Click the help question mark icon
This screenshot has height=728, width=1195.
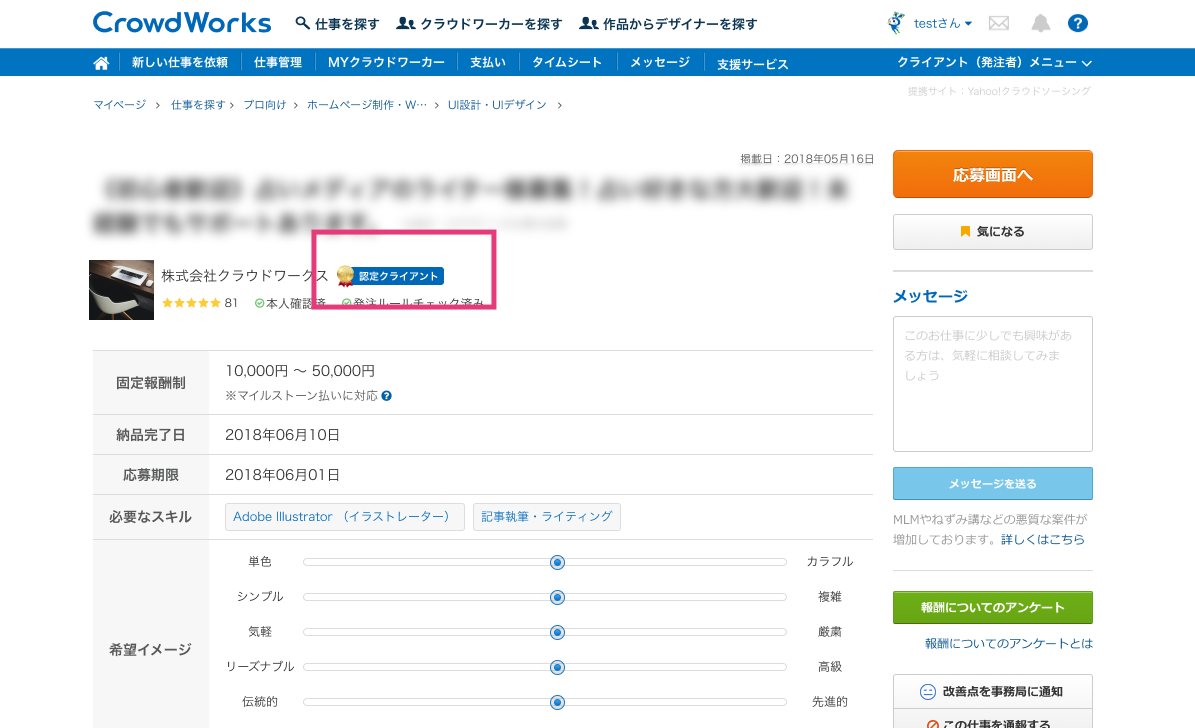1077,23
